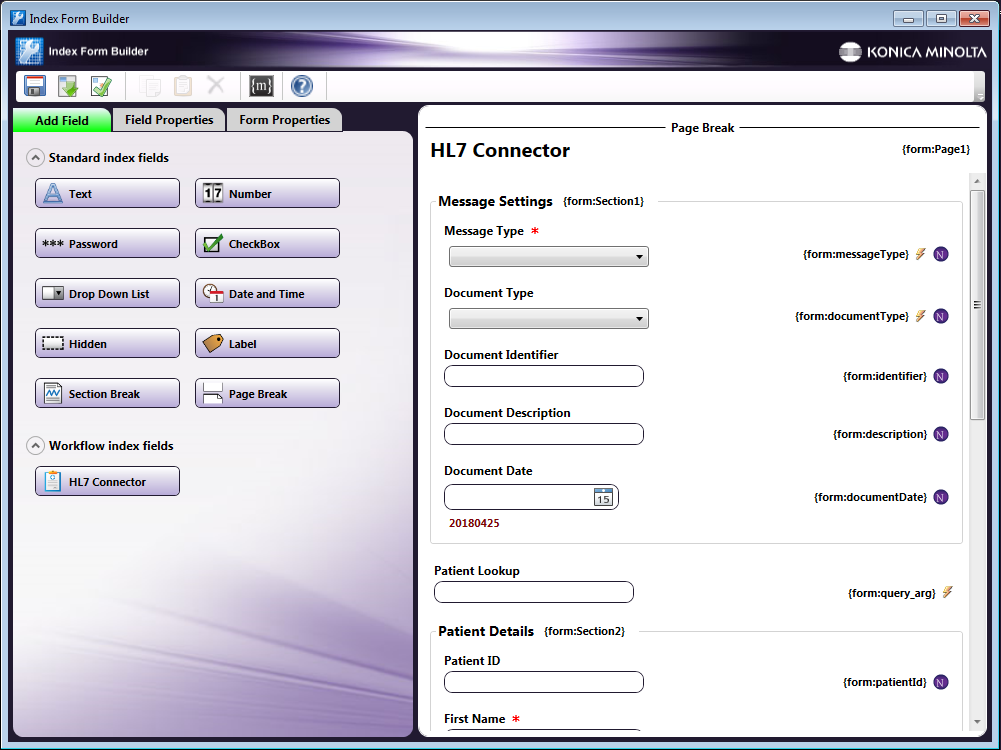The image size is (1001, 750).
Task: Open the {m} metadata browser icon
Action: click(x=261, y=86)
